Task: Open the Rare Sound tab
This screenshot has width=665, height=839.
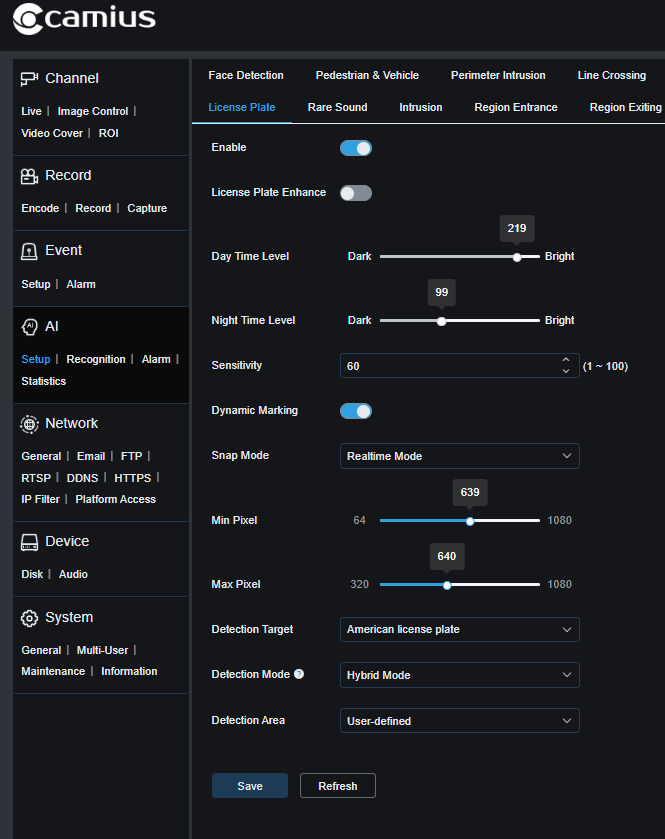Action: 338,108
